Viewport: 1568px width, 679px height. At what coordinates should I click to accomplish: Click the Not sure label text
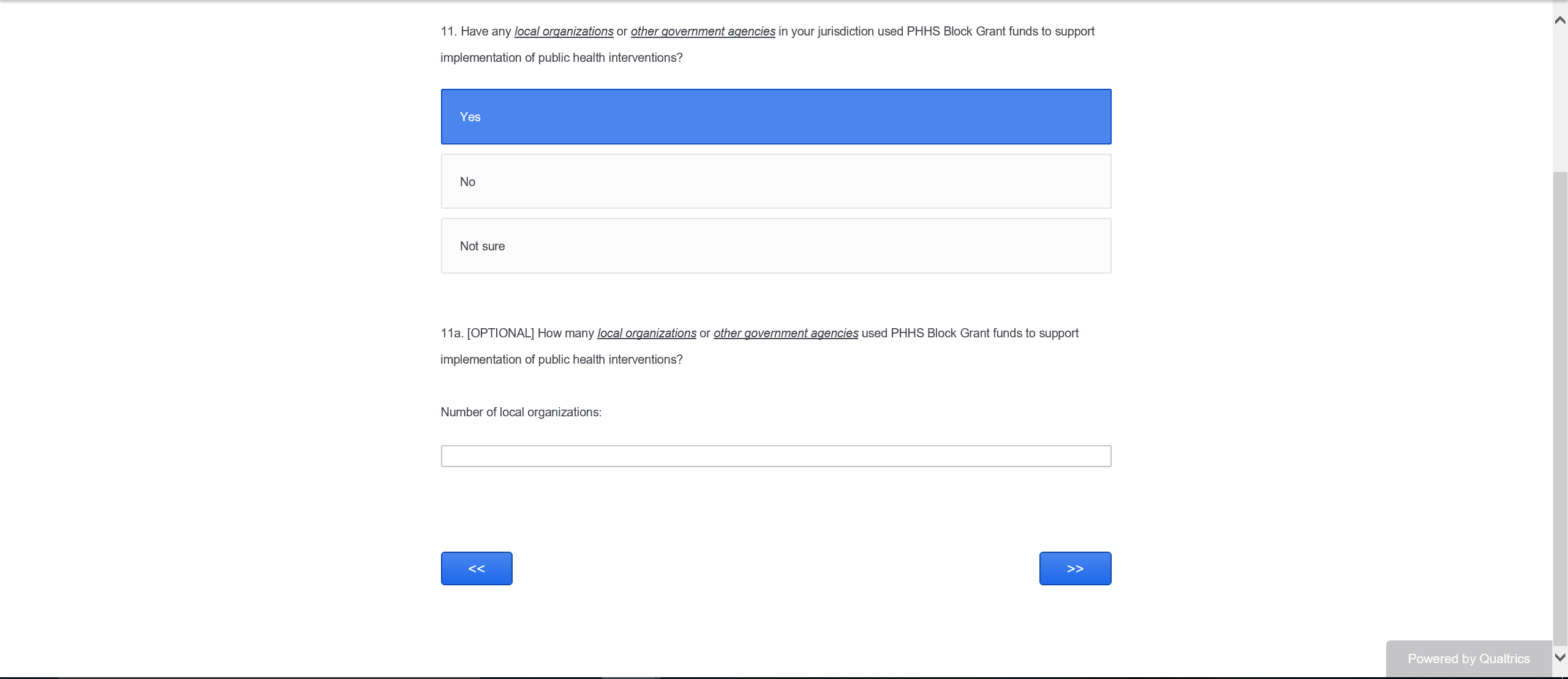482,246
